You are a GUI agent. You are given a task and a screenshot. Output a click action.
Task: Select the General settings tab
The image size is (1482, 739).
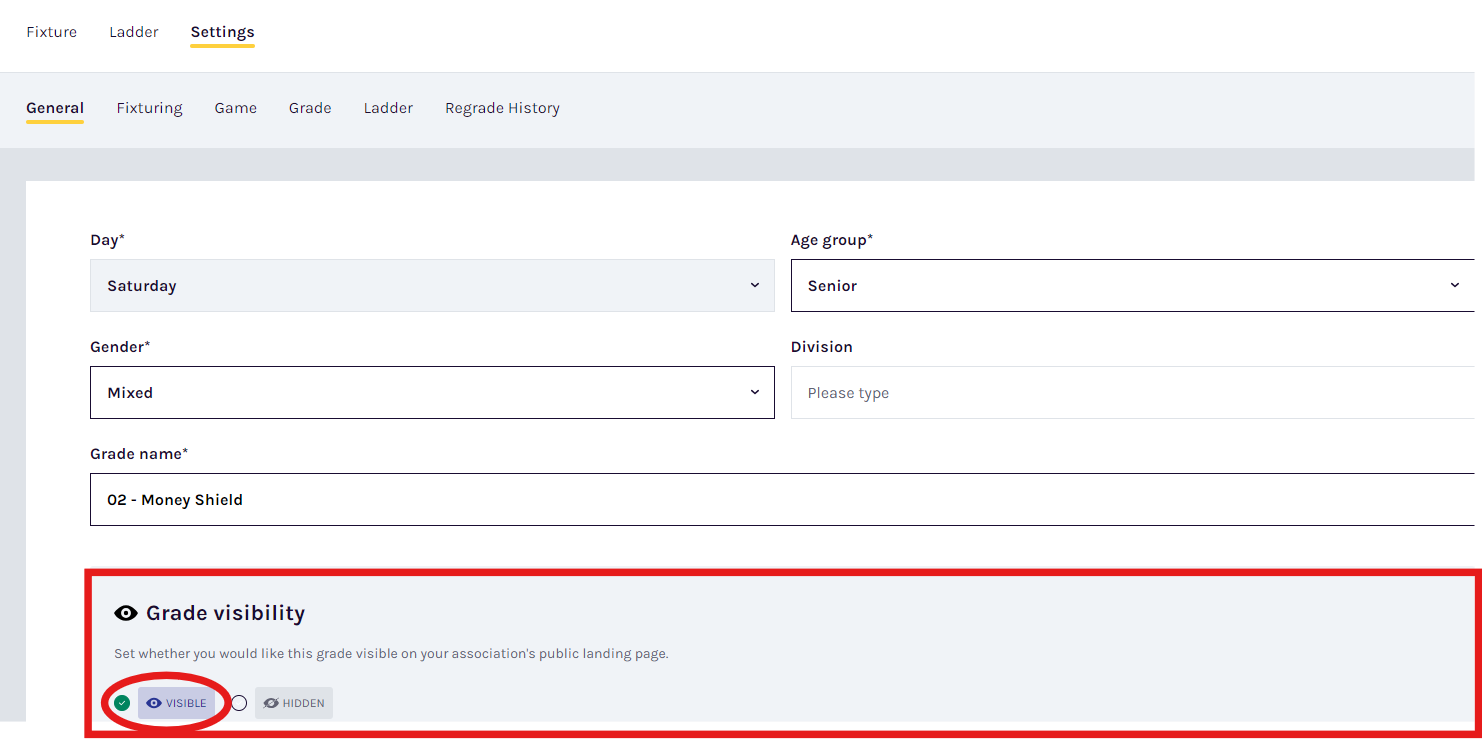(55, 107)
